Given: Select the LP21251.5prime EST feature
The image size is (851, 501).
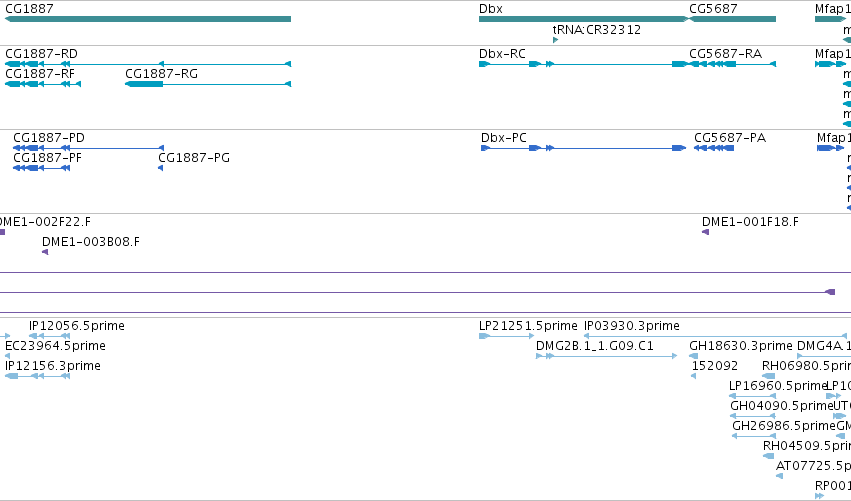Looking at the screenshot, I should pos(506,336).
